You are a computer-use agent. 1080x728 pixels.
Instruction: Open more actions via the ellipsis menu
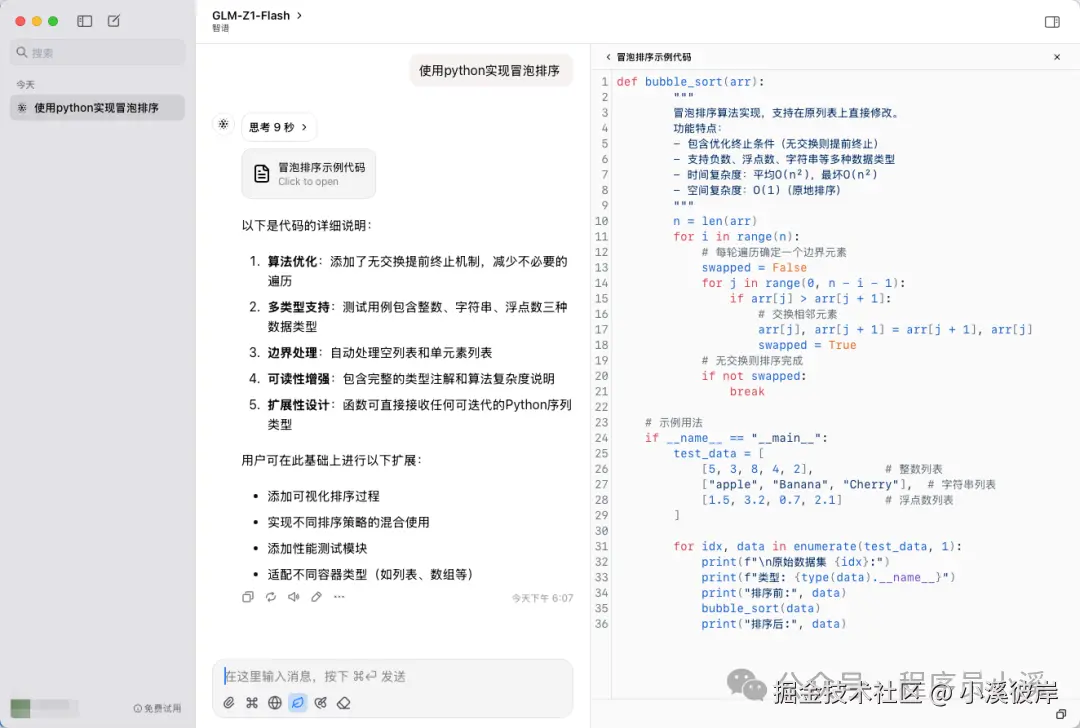(x=337, y=597)
